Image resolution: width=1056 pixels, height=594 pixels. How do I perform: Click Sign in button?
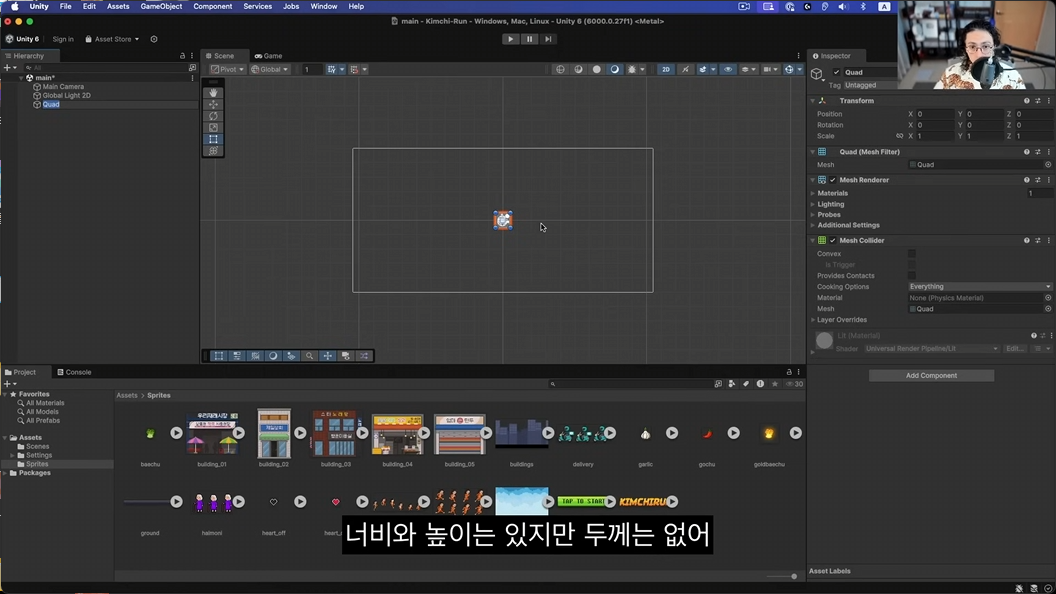click(63, 39)
